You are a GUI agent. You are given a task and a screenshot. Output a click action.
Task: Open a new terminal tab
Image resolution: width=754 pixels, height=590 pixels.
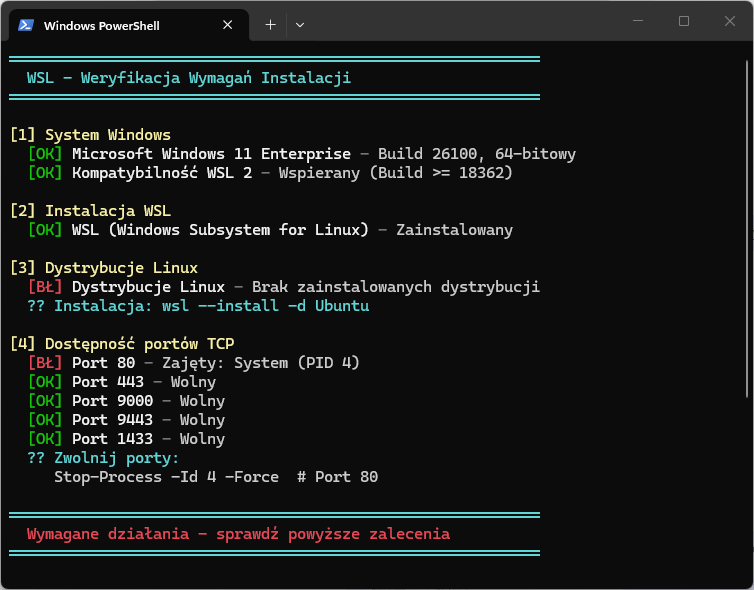tap(270, 25)
